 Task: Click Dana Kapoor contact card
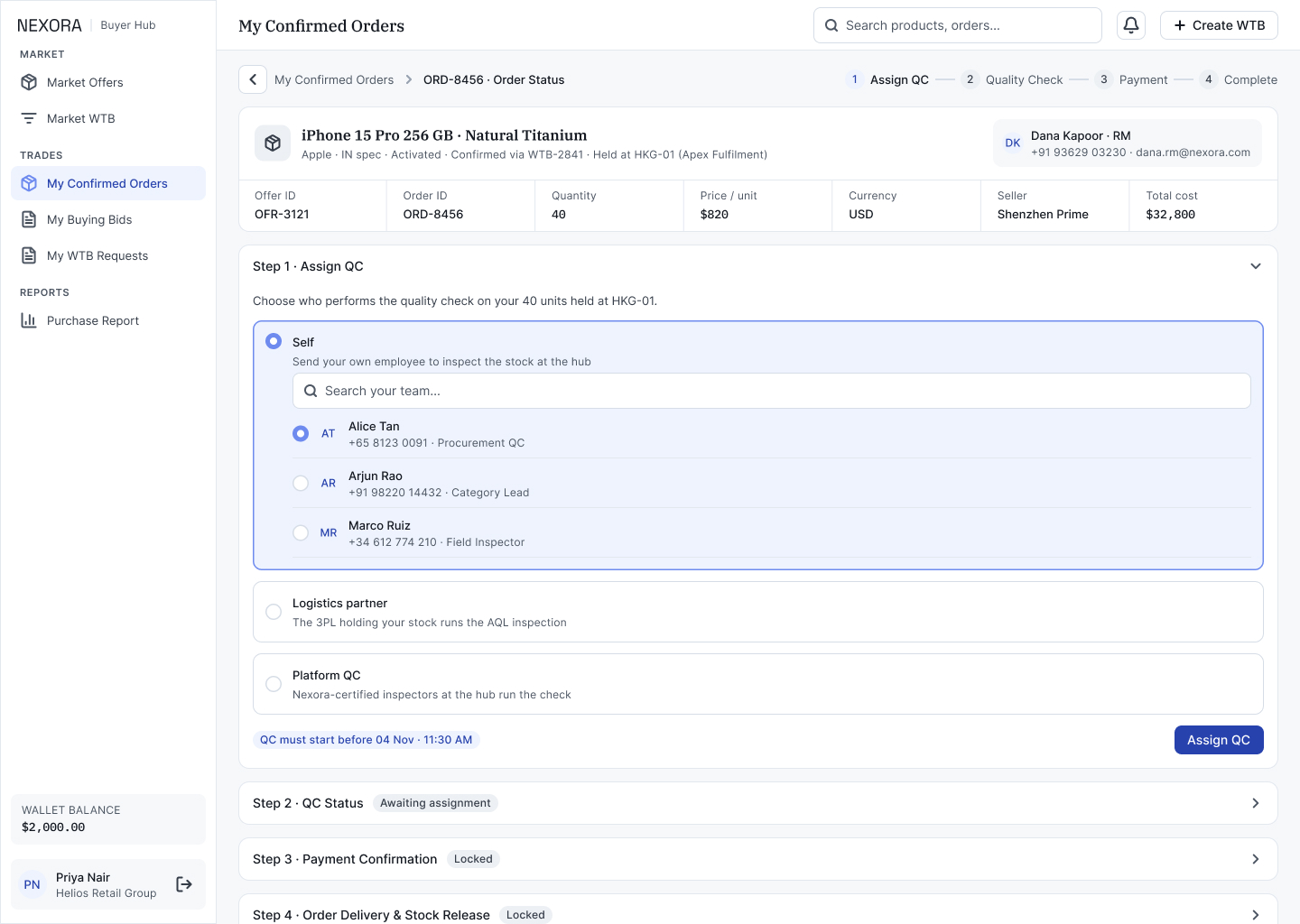pos(1128,143)
